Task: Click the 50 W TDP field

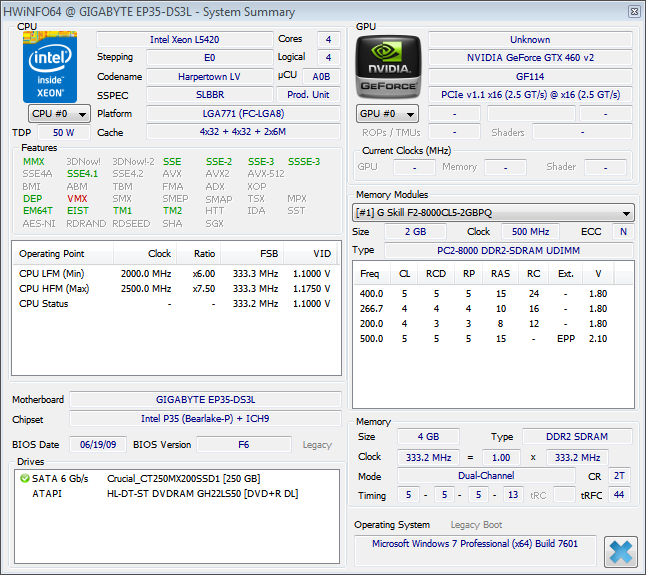Action: (63, 133)
